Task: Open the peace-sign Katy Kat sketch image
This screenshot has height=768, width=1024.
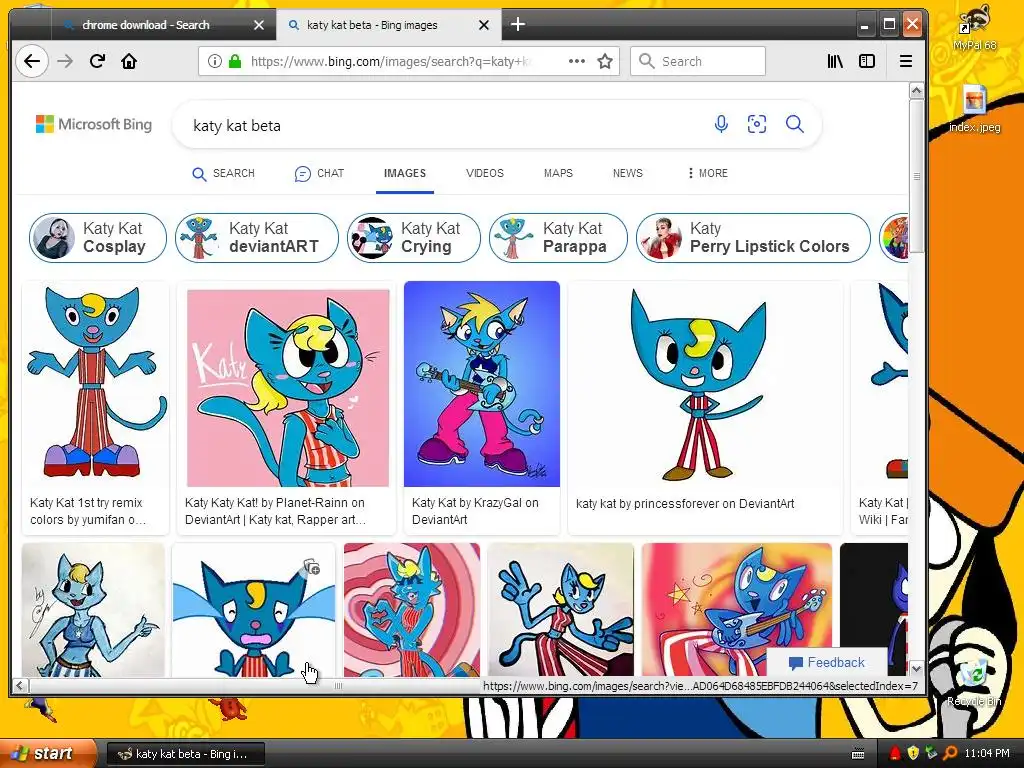Action: tap(561, 609)
